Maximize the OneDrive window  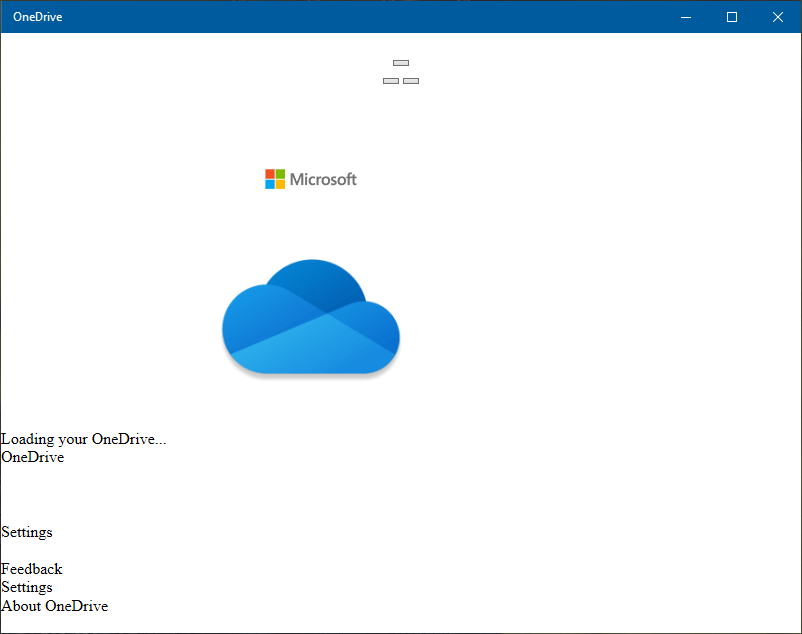[732, 17]
